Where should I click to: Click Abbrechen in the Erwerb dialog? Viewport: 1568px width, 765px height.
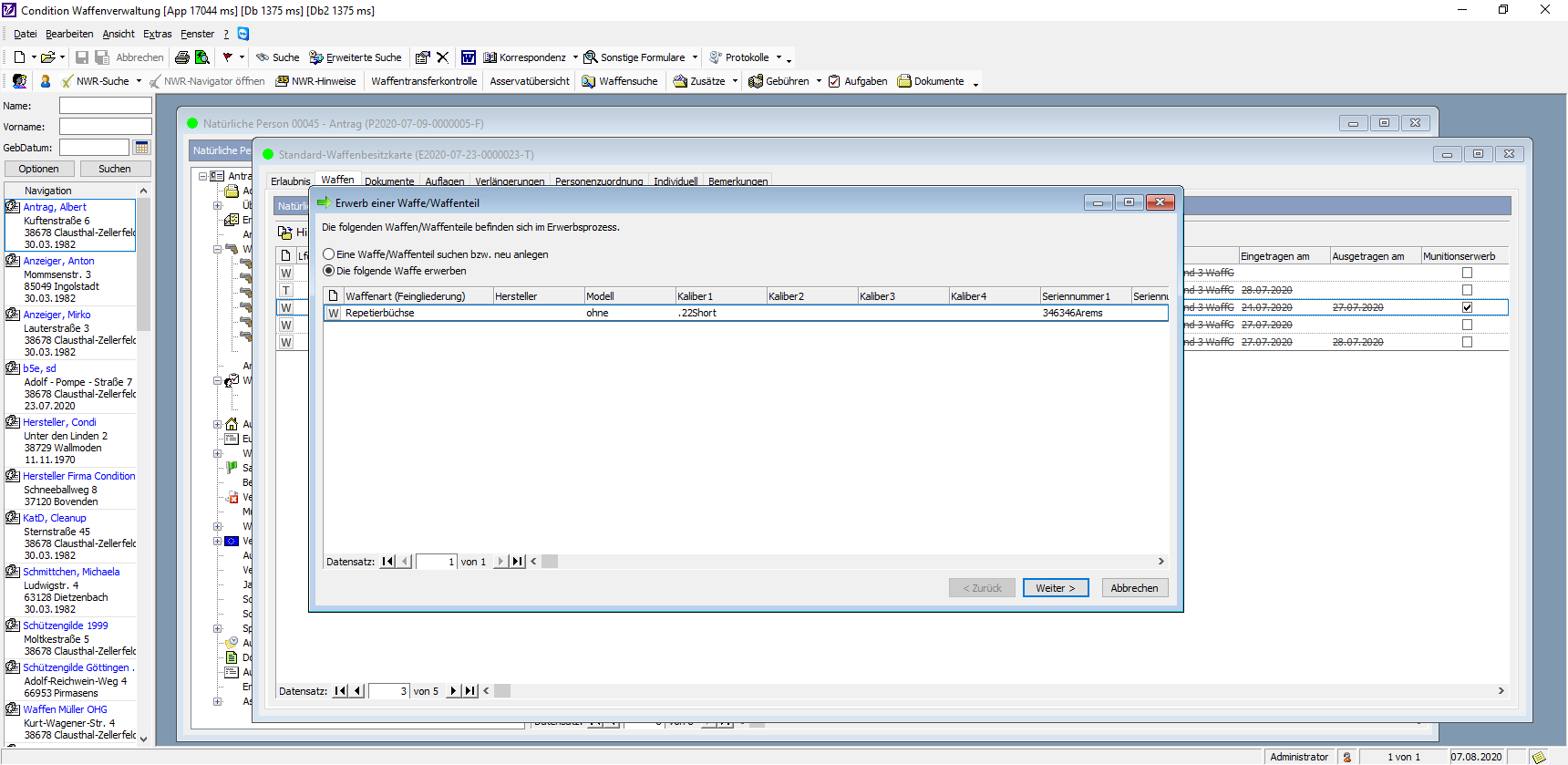pos(1134,588)
